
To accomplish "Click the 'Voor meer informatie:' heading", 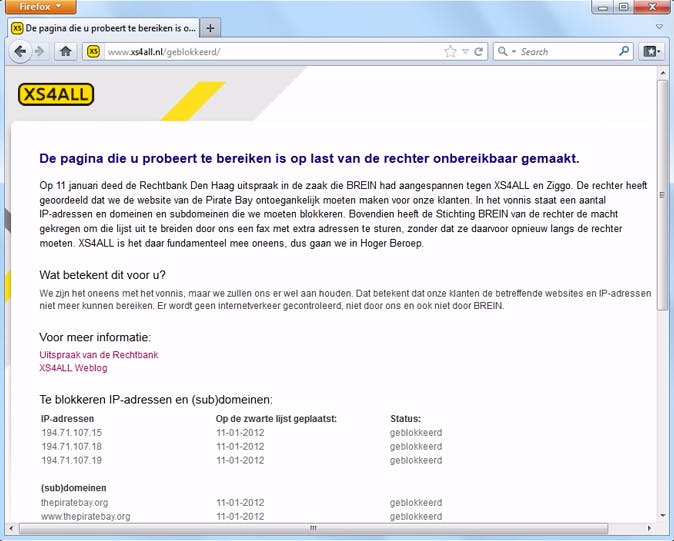I will (95, 337).
